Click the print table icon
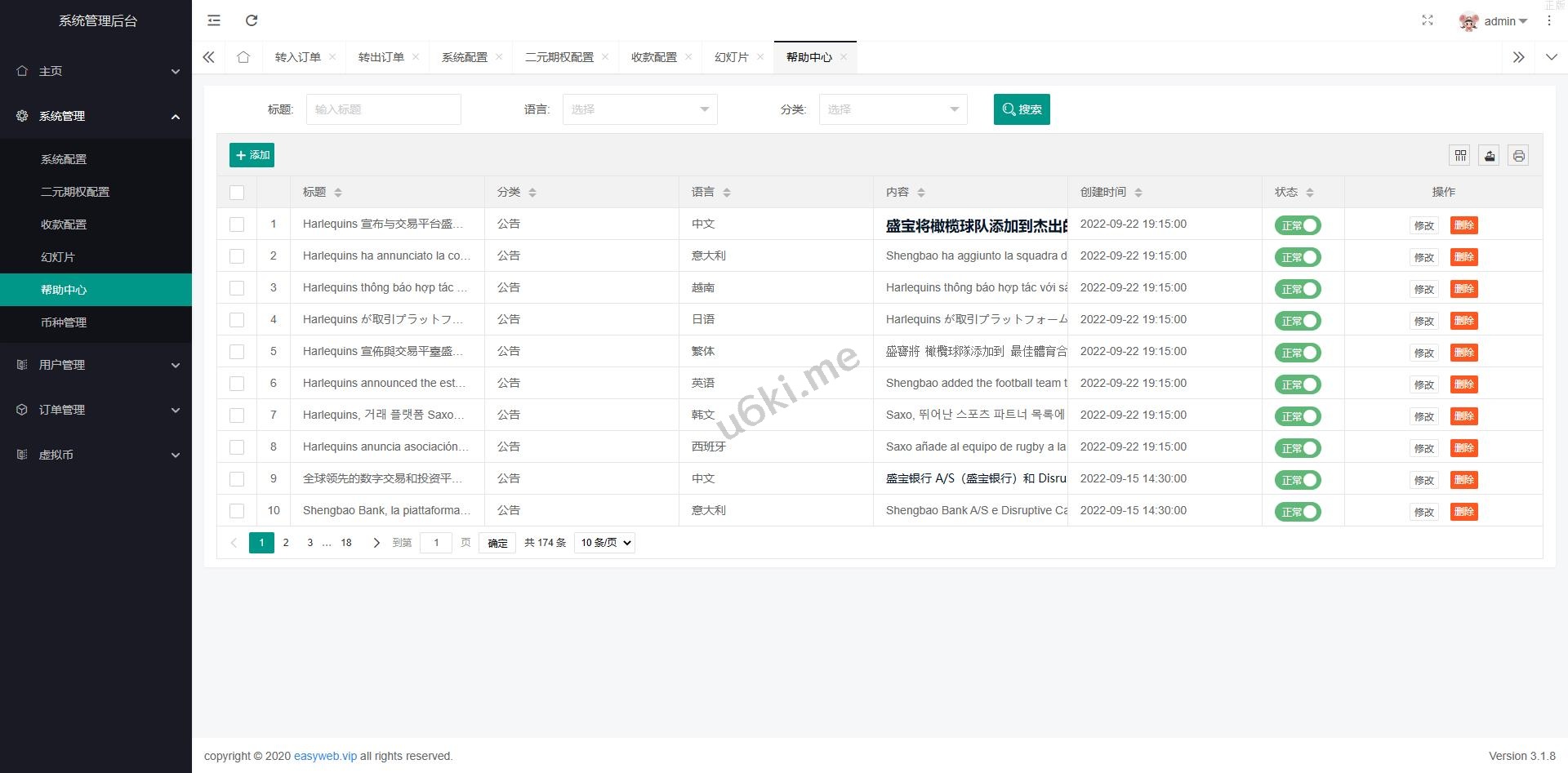1568x773 pixels. [x=1518, y=155]
